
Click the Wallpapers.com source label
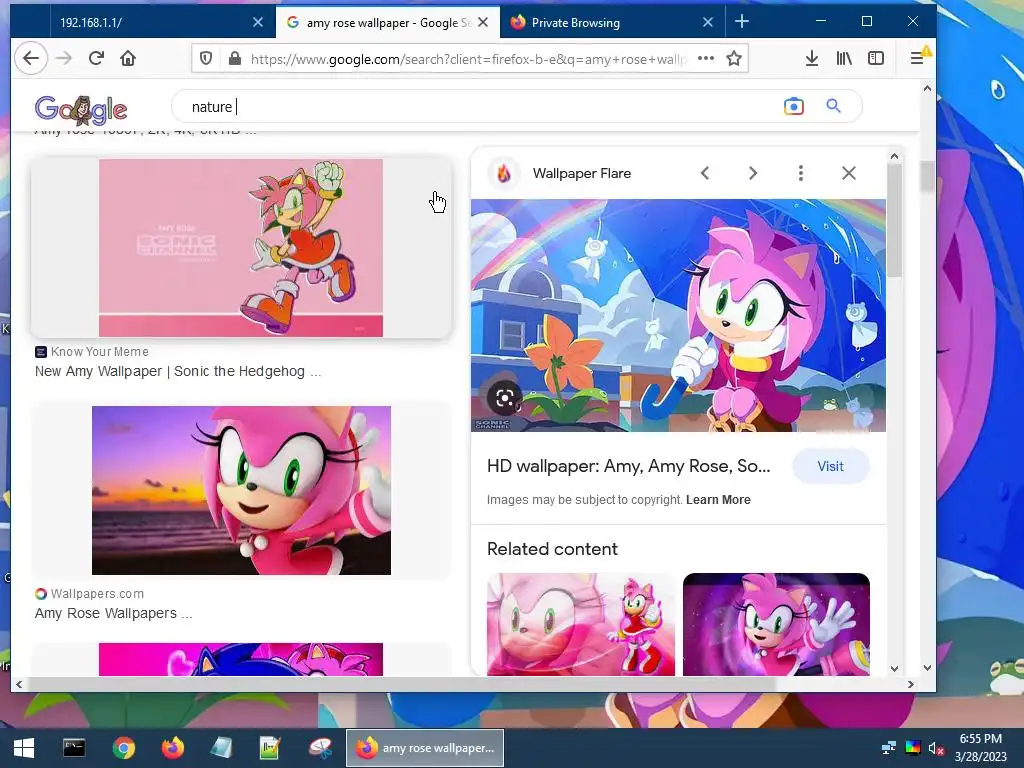tap(97, 594)
